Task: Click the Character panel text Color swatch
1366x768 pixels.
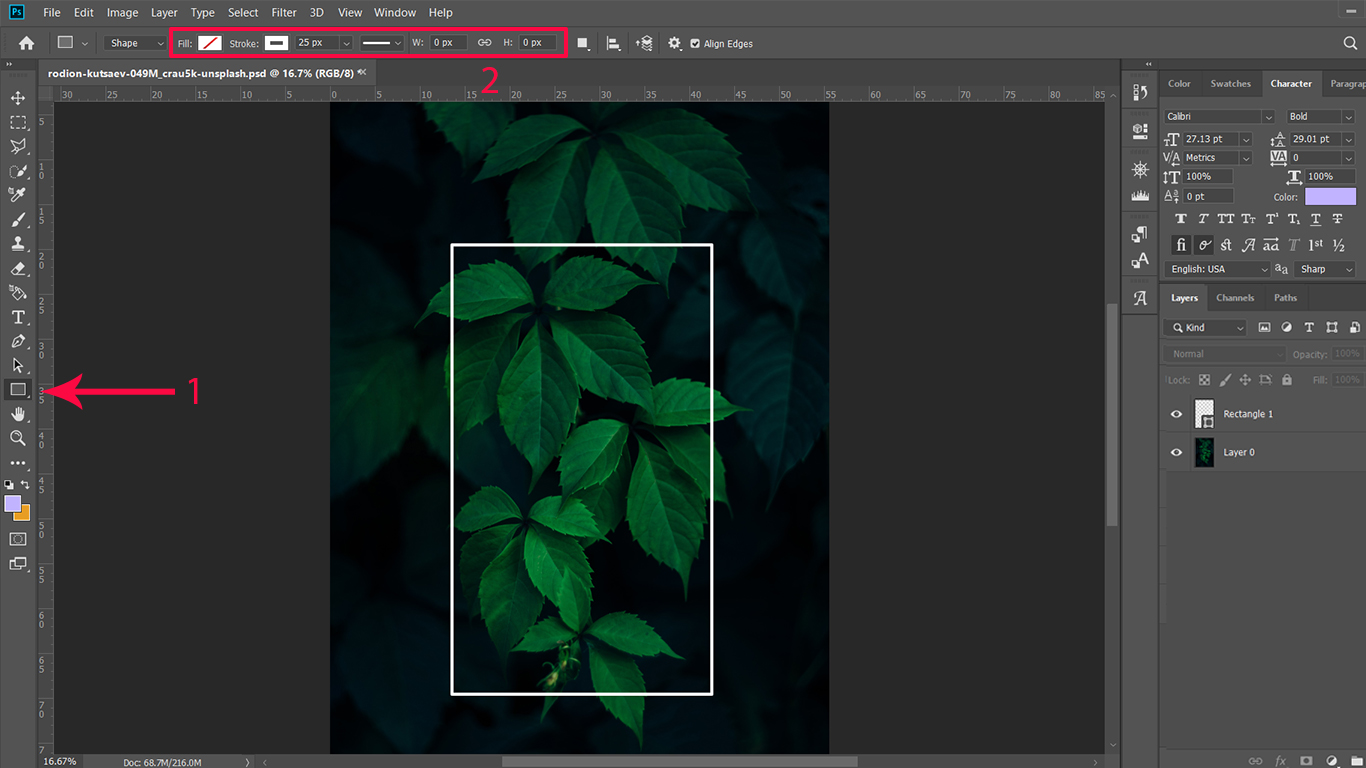Action: pos(1331,197)
